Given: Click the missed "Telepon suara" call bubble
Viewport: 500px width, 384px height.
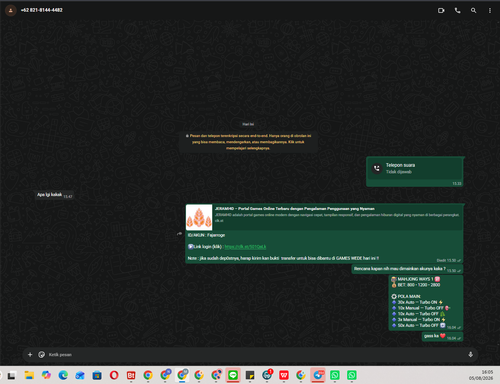Looking at the screenshot, I should pyautogui.click(x=414, y=172).
